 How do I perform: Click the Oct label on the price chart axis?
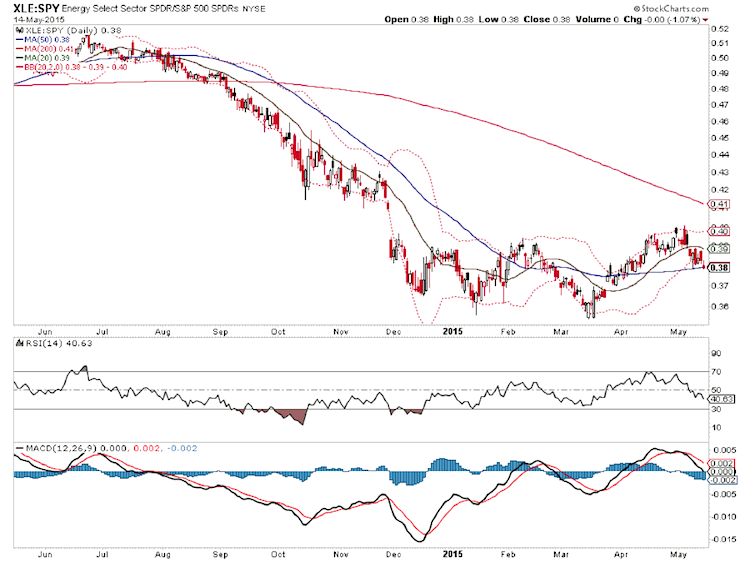(278, 331)
